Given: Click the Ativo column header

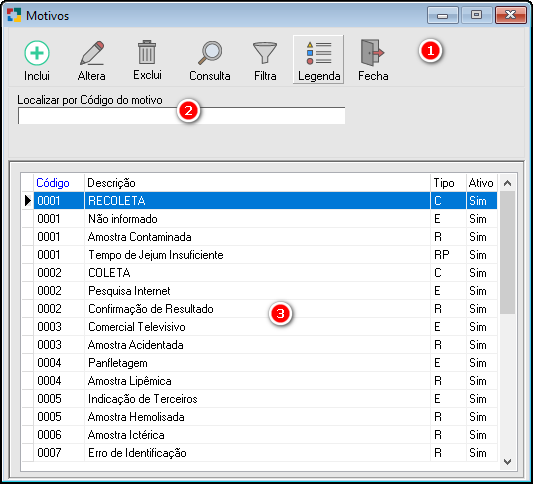Looking at the screenshot, I should point(481,183).
